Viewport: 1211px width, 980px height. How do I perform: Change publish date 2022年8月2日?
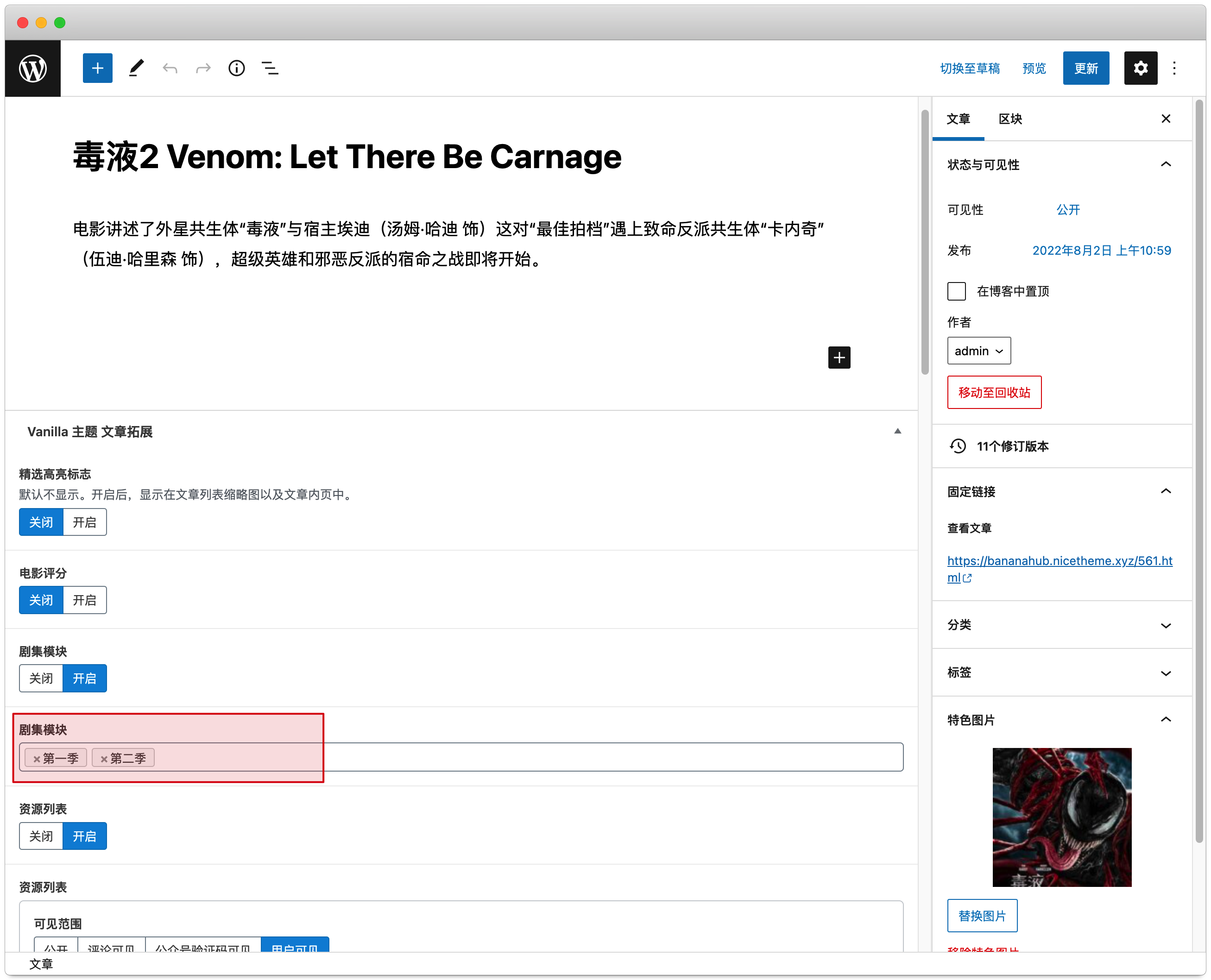(x=1102, y=250)
